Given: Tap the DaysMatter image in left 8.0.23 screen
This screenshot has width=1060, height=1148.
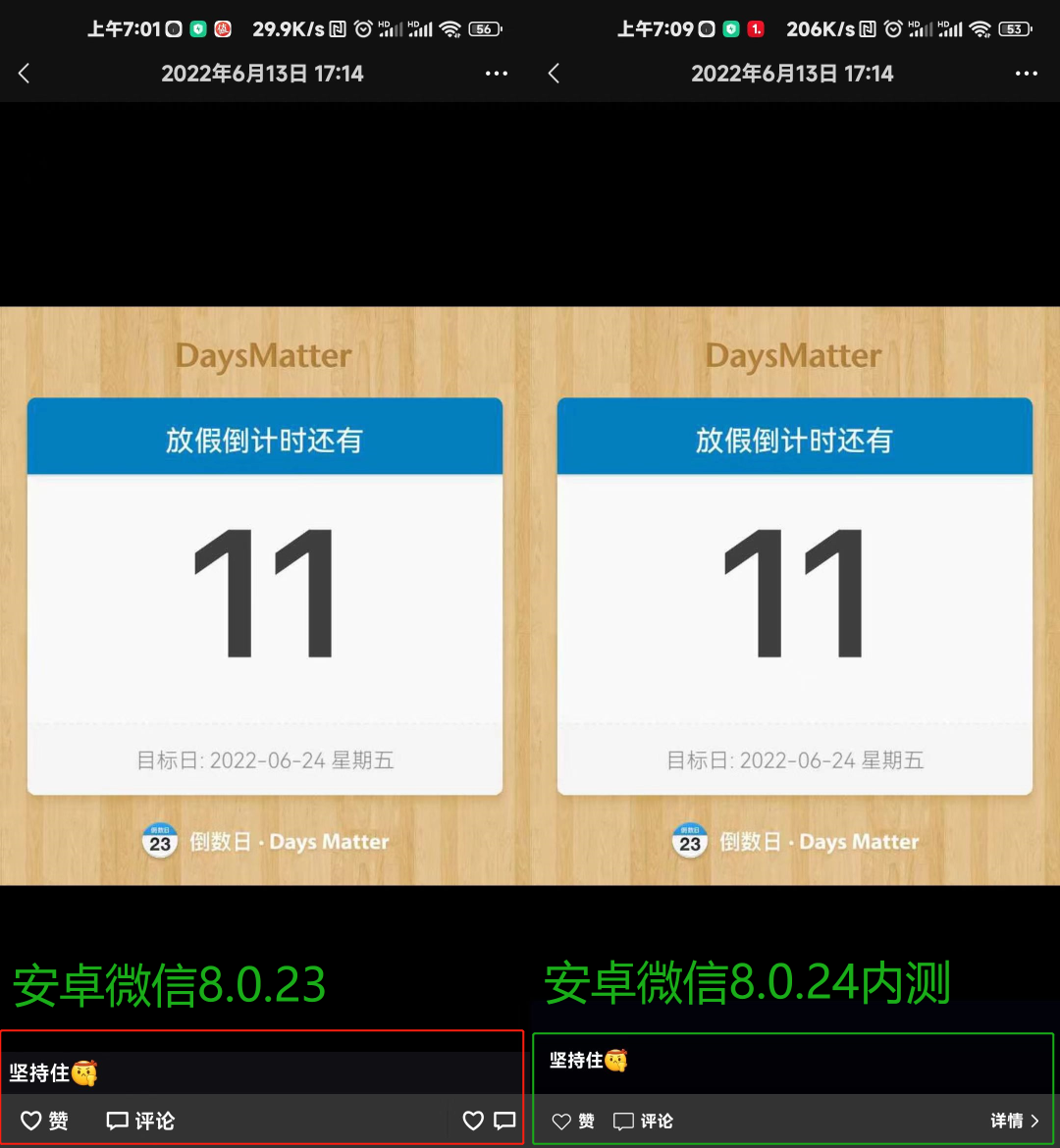Looking at the screenshot, I should coord(264,596).
